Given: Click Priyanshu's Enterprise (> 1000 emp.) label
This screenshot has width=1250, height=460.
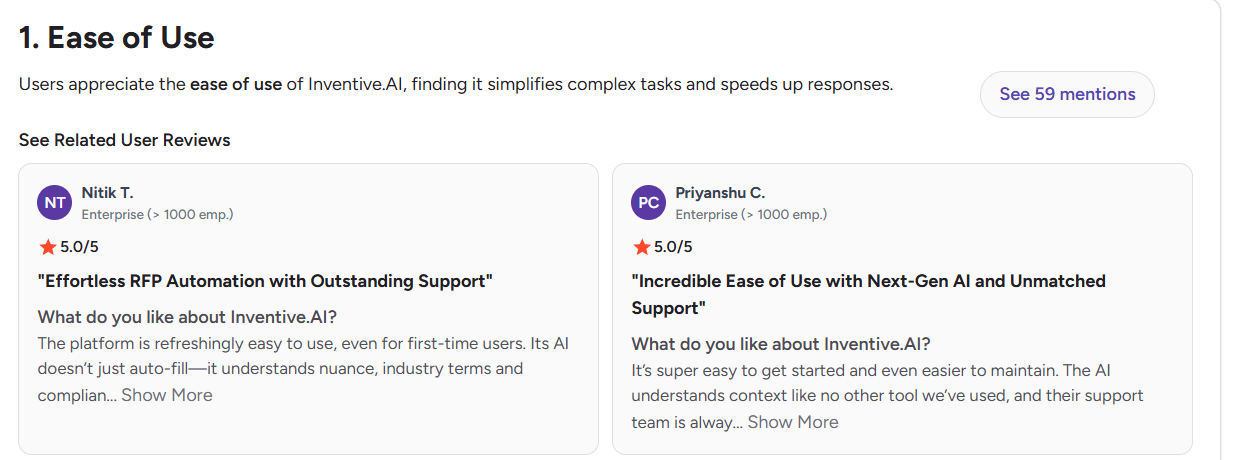Looking at the screenshot, I should 751,214.
